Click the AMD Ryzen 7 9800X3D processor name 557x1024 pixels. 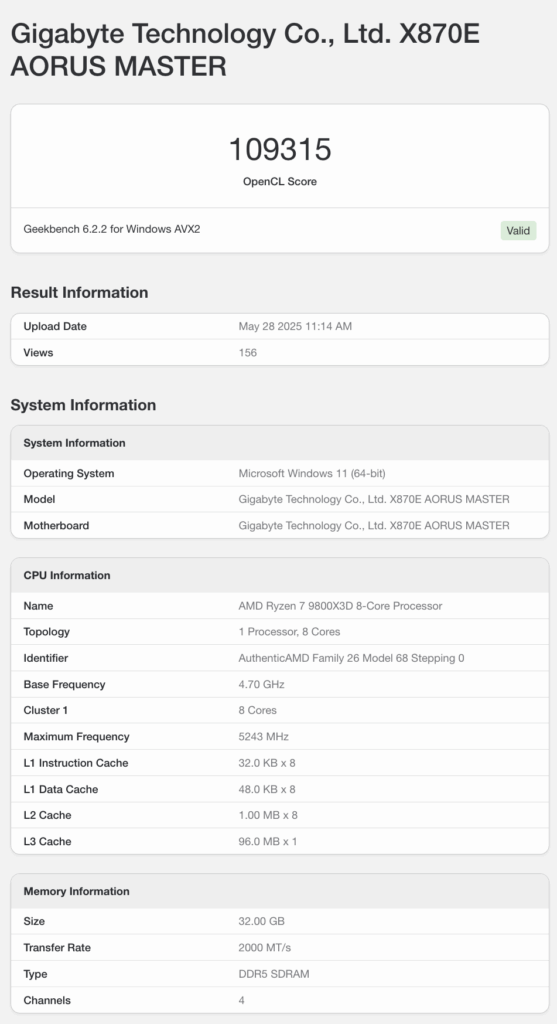(340, 606)
